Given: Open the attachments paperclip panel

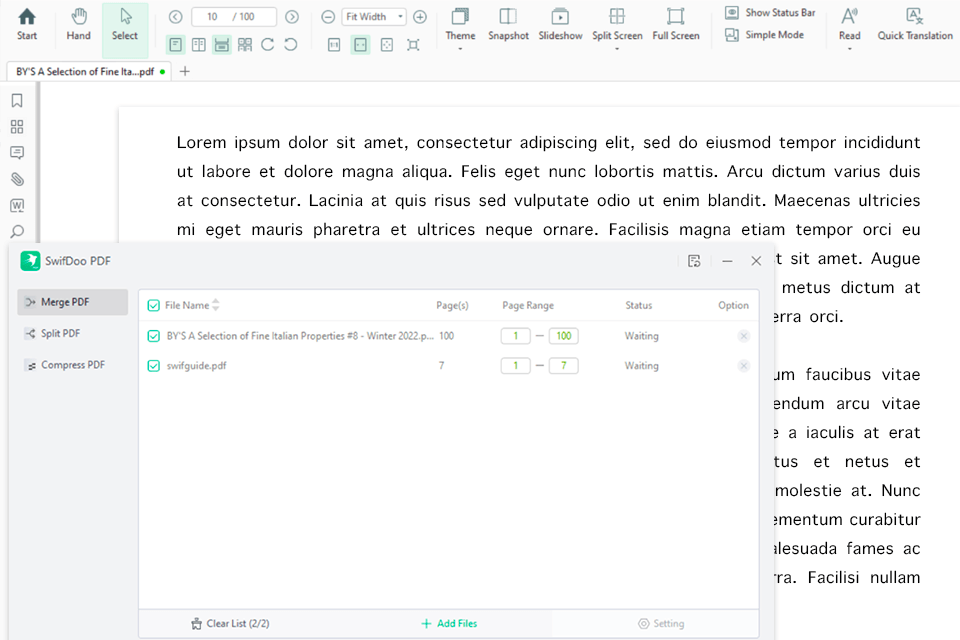Looking at the screenshot, I should (17, 179).
